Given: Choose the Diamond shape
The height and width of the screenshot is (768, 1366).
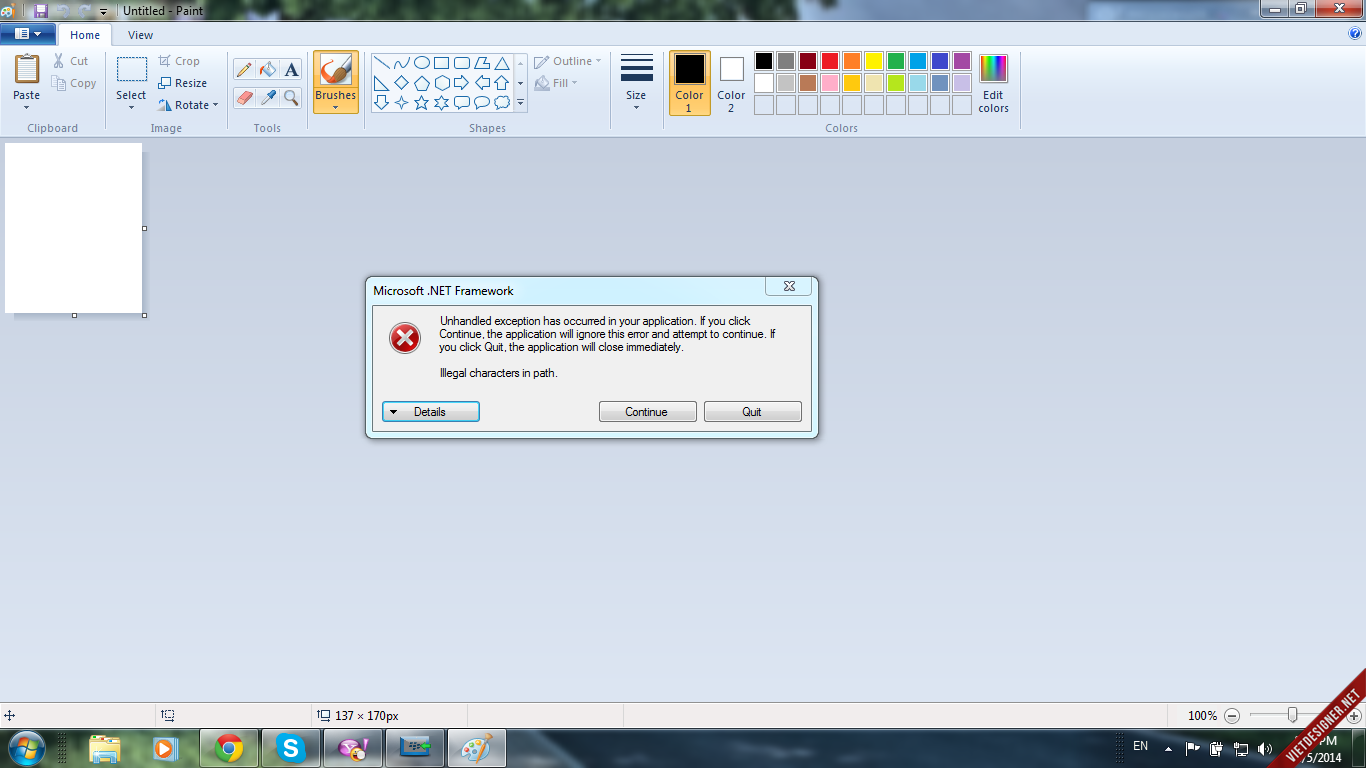Looking at the screenshot, I should pos(401,82).
